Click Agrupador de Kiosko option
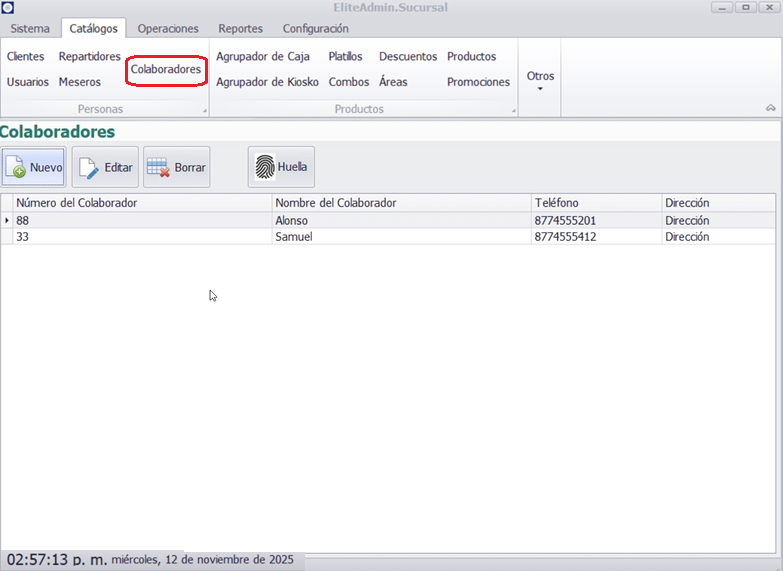783x571 pixels. click(x=265, y=82)
